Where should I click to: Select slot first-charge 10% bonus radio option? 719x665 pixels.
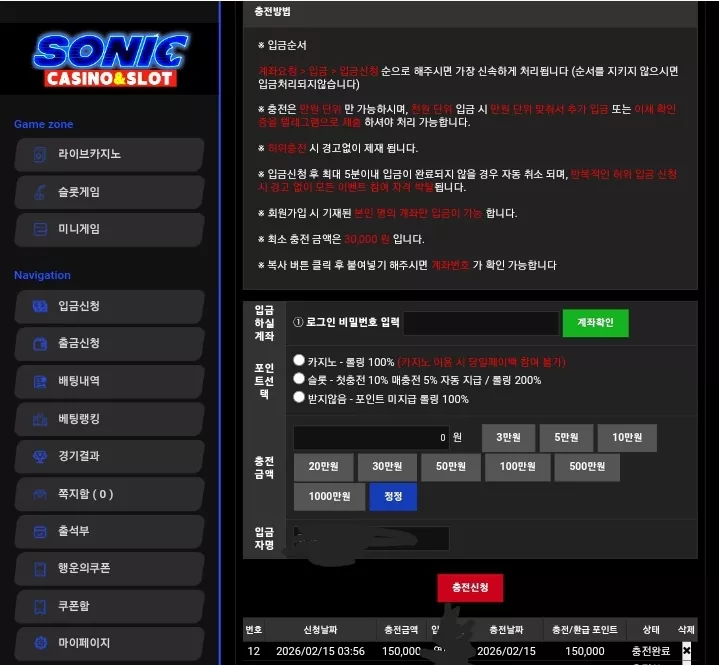(x=299, y=378)
